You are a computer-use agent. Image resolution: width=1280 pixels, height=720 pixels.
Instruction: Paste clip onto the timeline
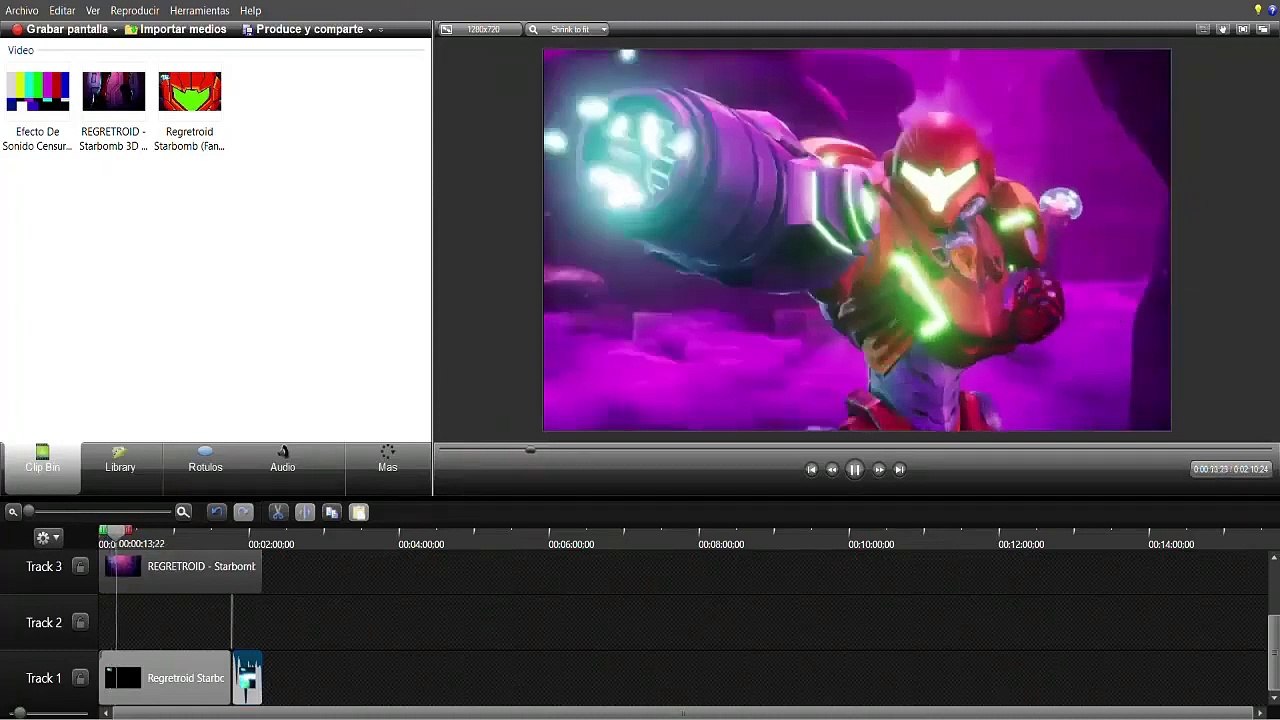click(x=359, y=512)
